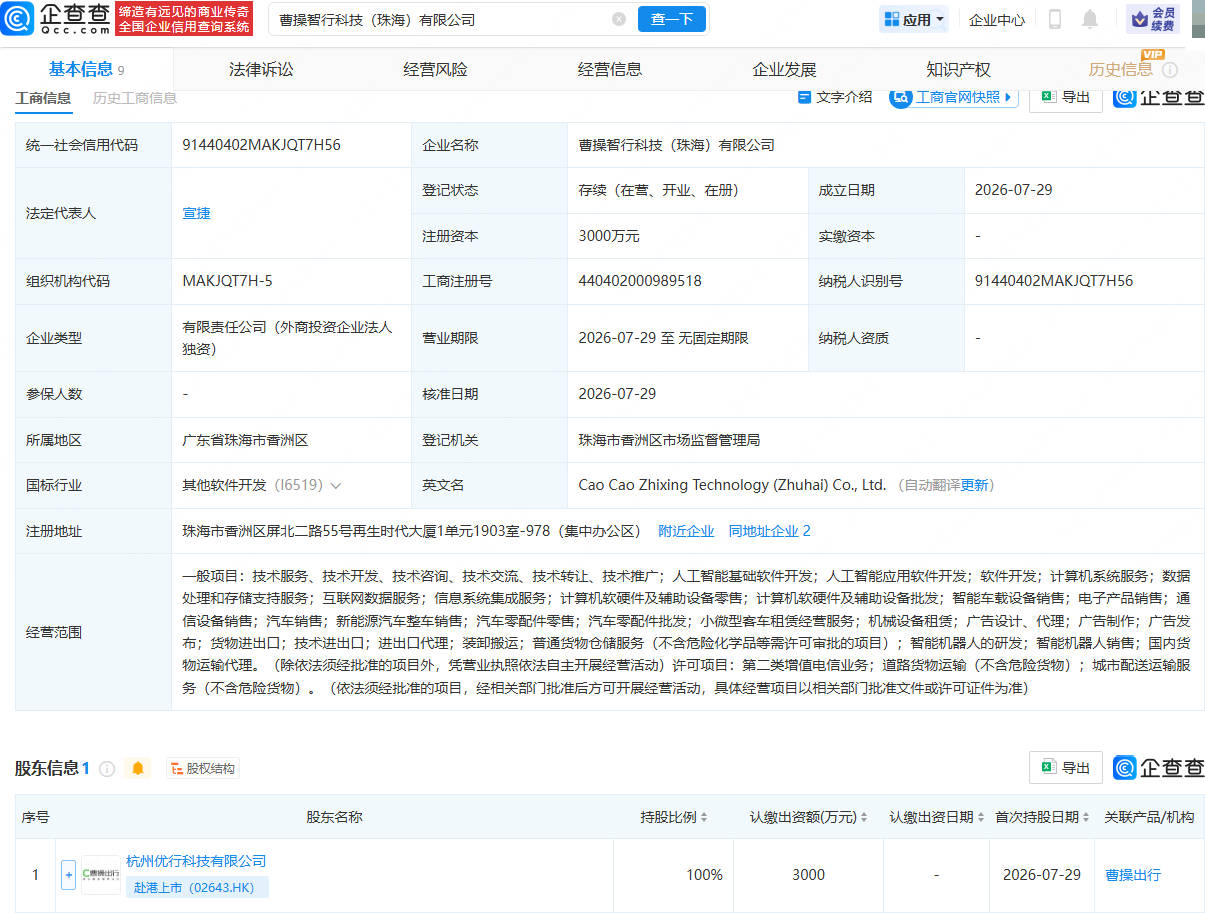
Task: Switch to 知识产权 tab
Action: 958,69
